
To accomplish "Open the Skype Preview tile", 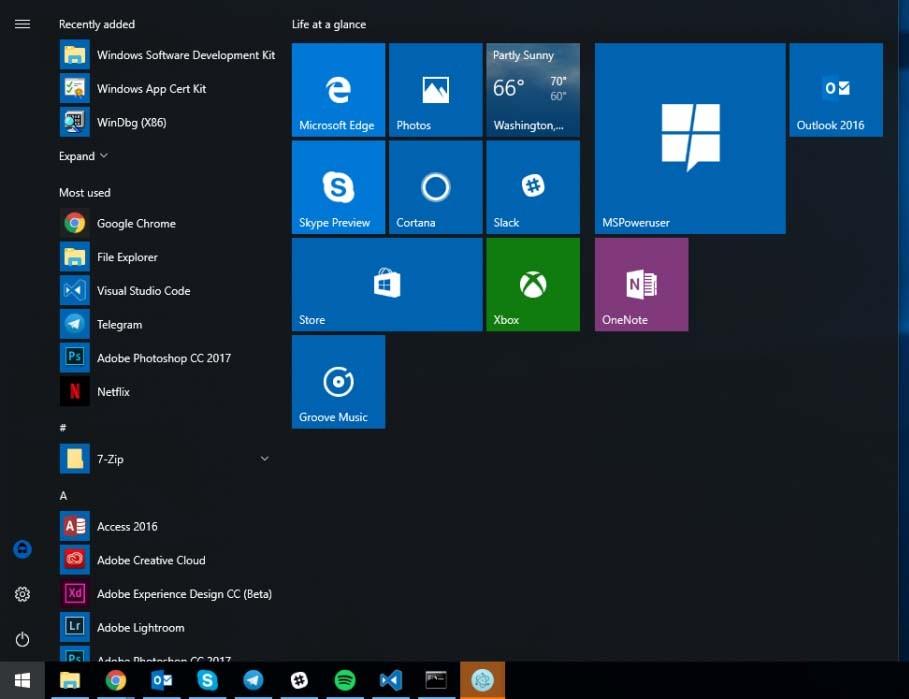I will pos(337,187).
